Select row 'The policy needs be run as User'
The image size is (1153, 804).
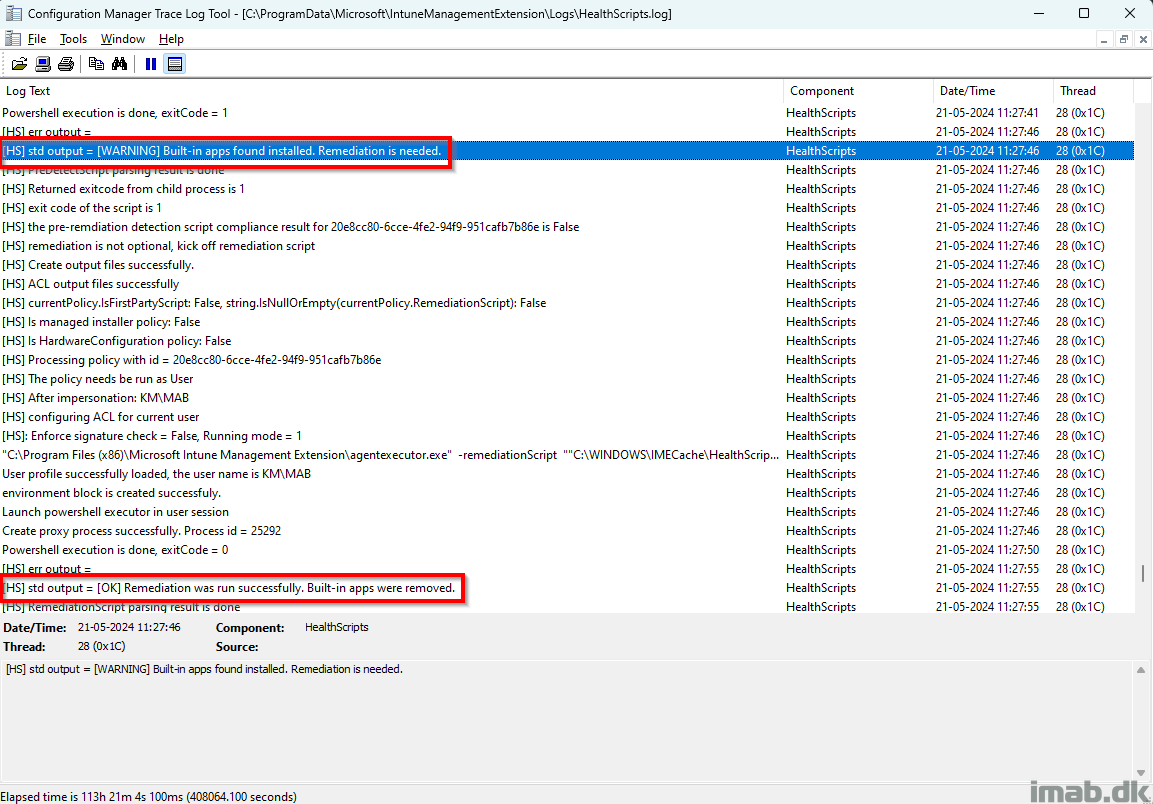pyautogui.click(x=567, y=379)
